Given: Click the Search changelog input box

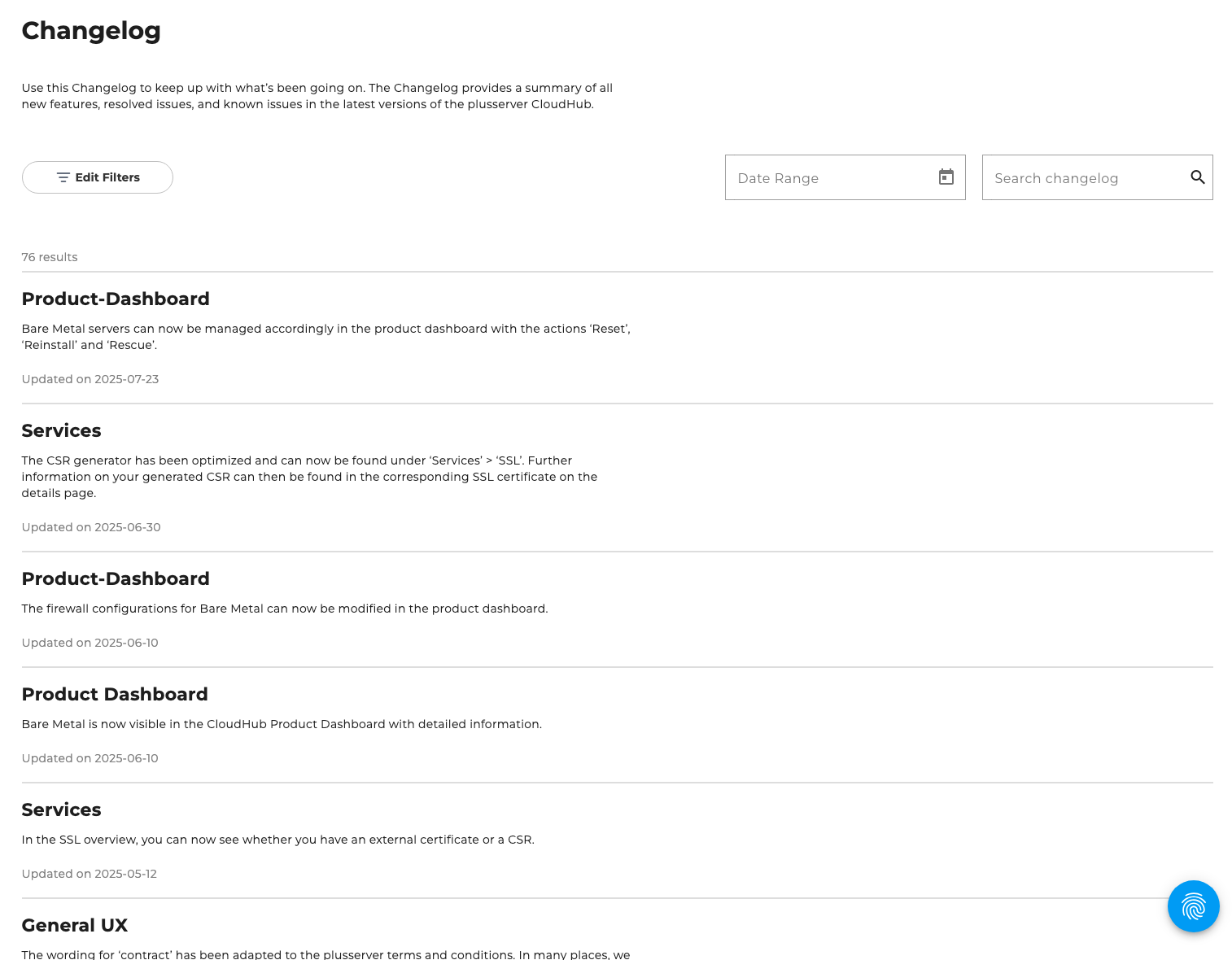Looking at the screenshot, I should tap(1082, 177).
